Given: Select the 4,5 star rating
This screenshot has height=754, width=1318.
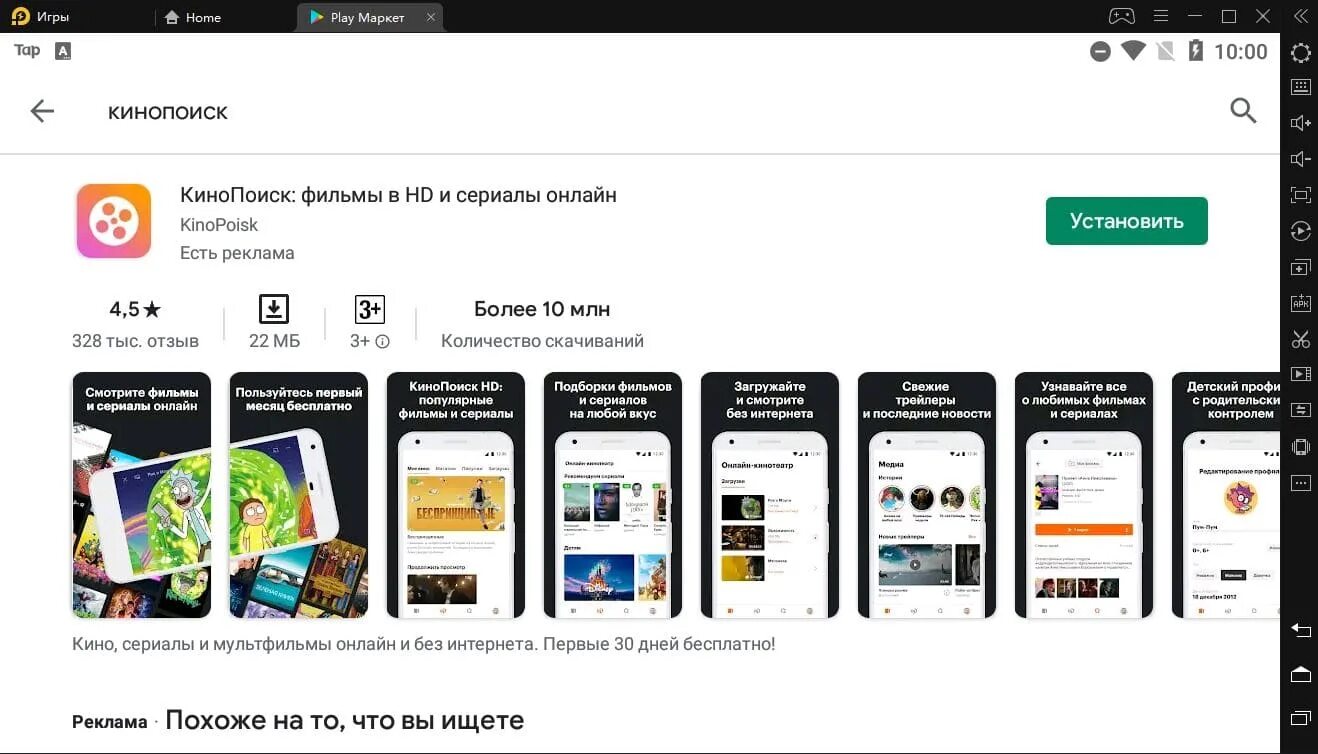Looking at the screenshot, I should point(135,309).
